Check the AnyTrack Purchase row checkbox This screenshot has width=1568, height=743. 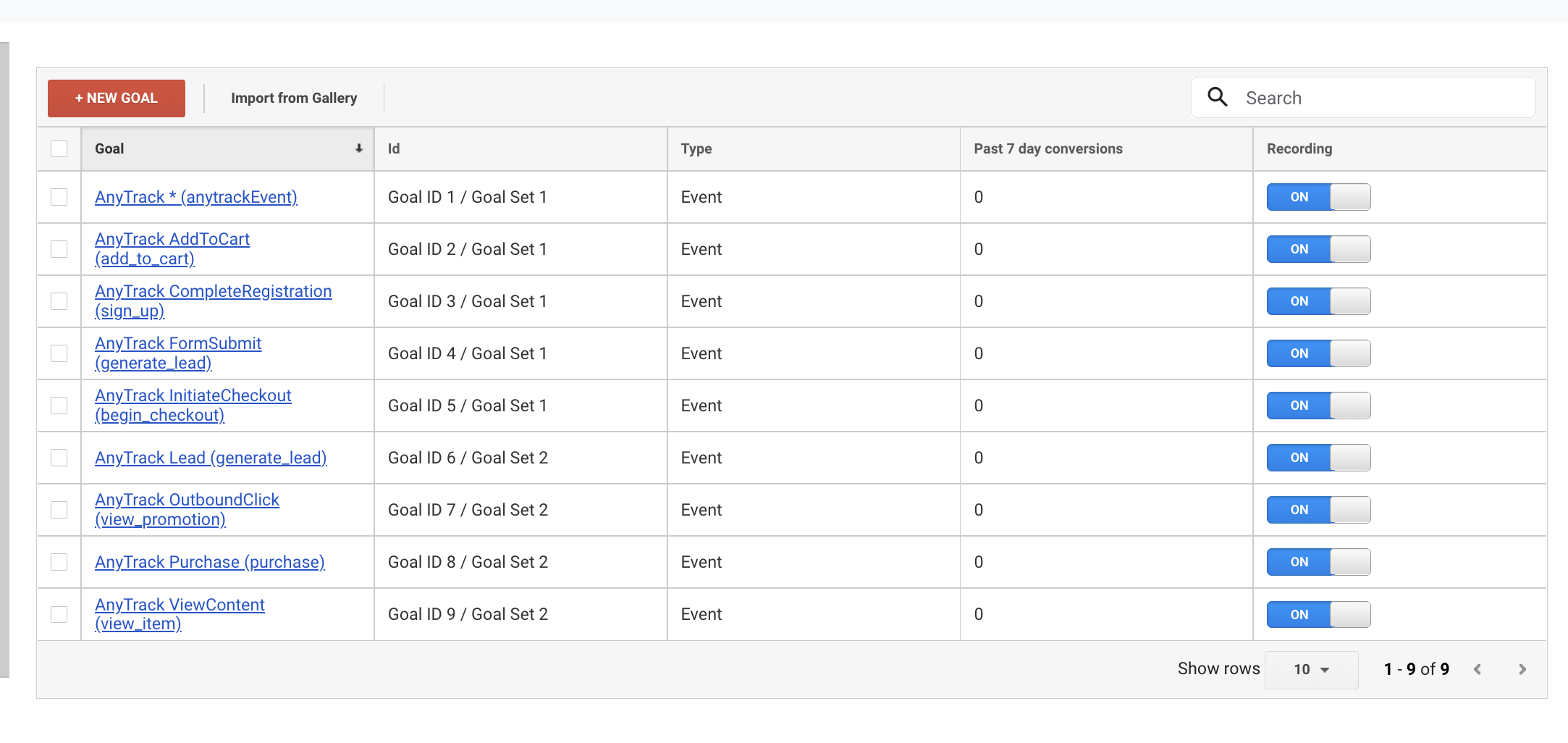(x=59, y=562)
